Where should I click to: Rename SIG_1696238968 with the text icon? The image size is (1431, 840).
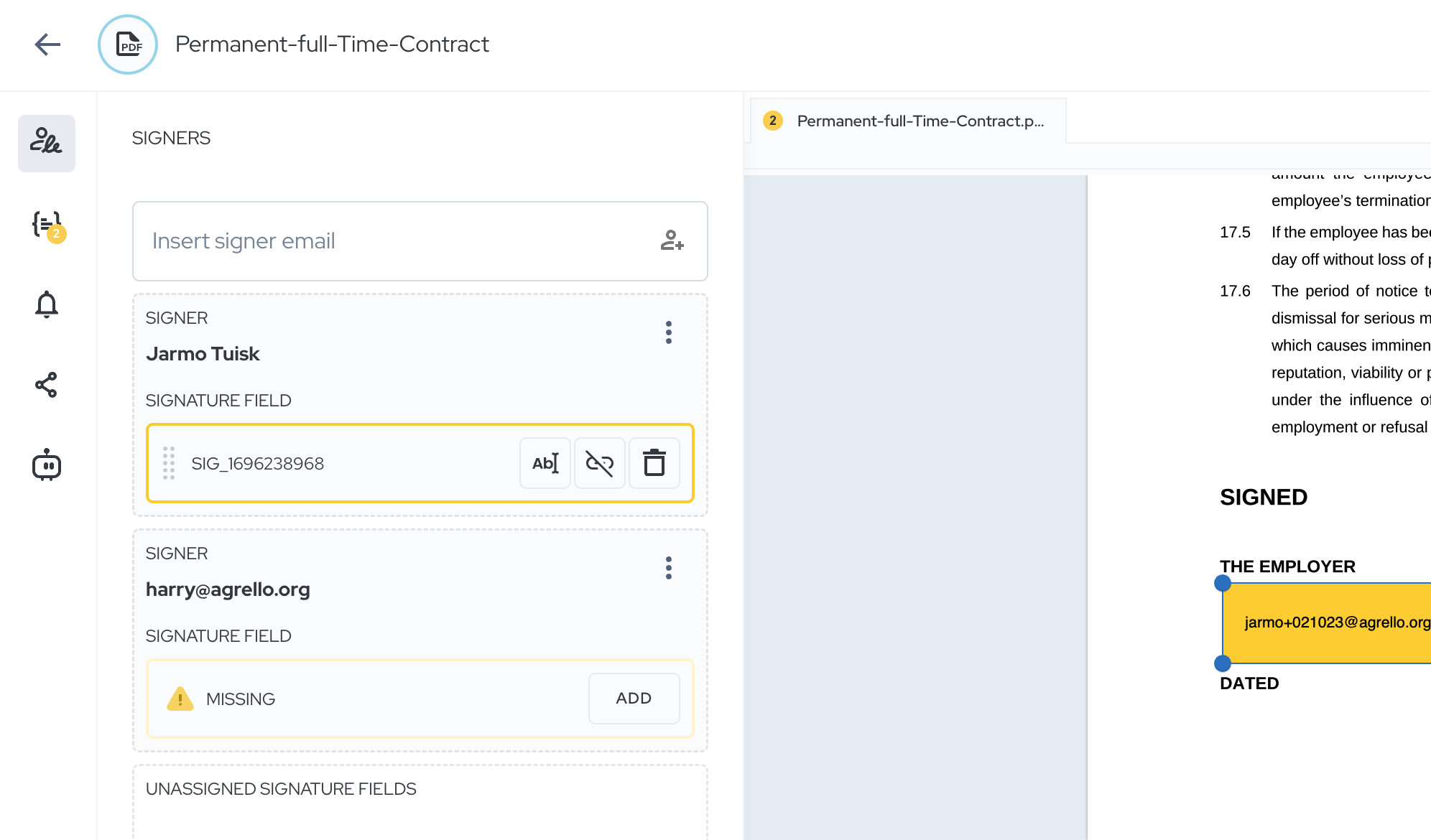(x=545, y=463)
